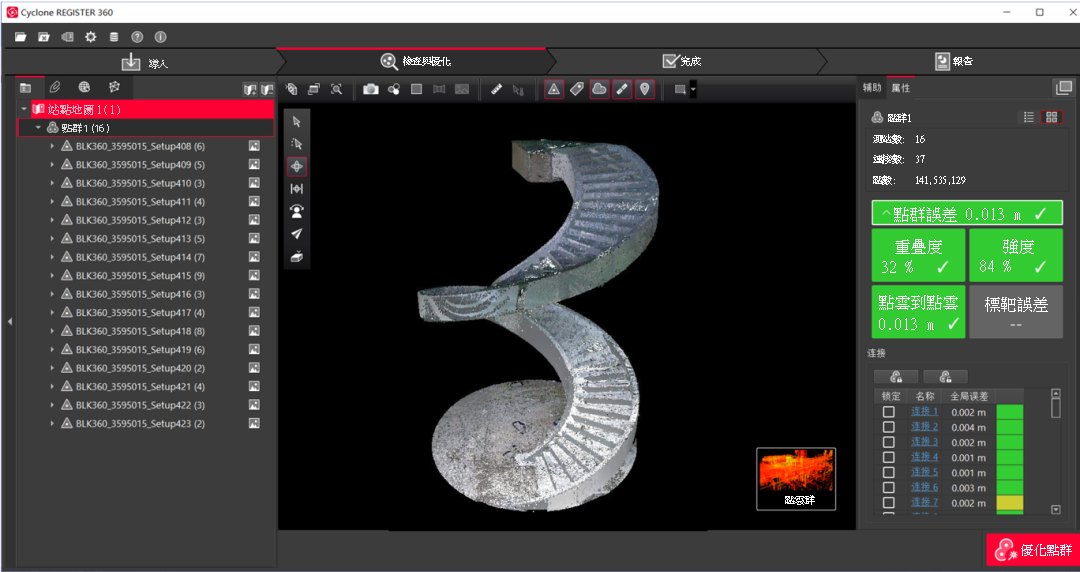Viewport: 1080px width, 572px height.
Task: Click image icon for Setup416 row
Action: click(254, 294)
